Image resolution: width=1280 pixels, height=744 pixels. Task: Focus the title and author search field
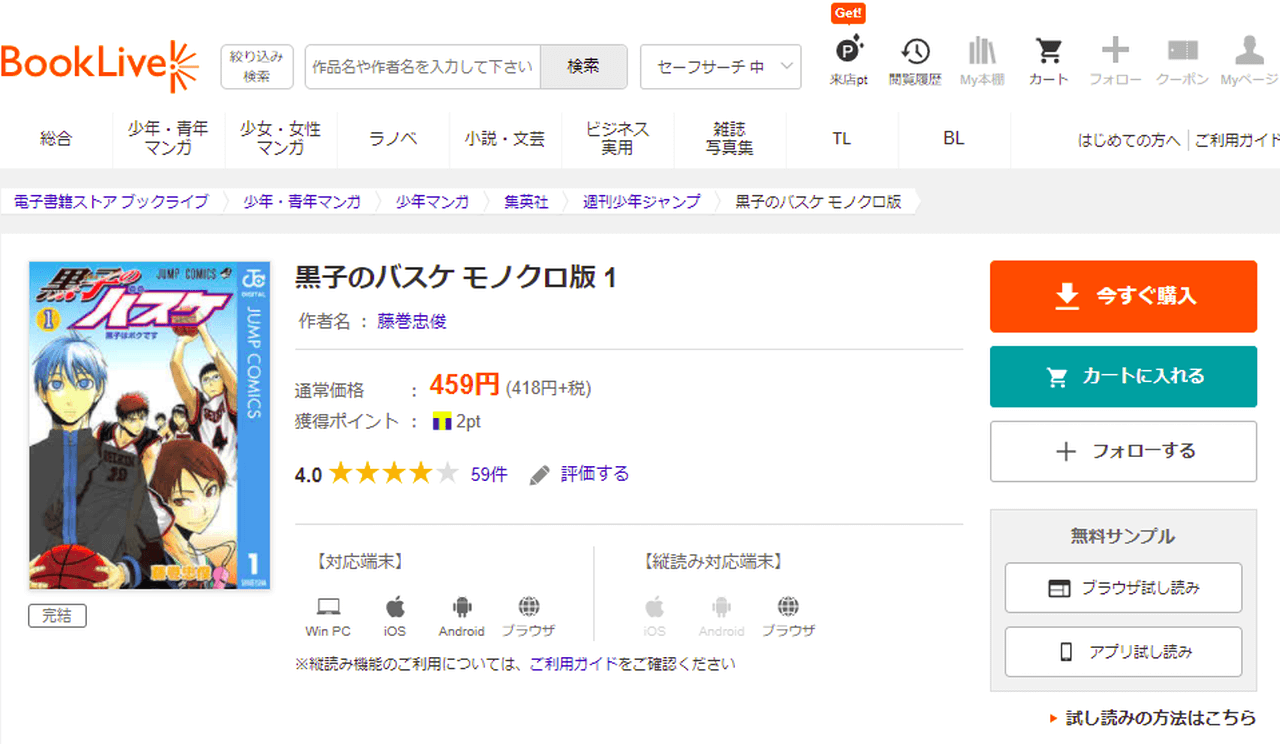click(422, 67)
